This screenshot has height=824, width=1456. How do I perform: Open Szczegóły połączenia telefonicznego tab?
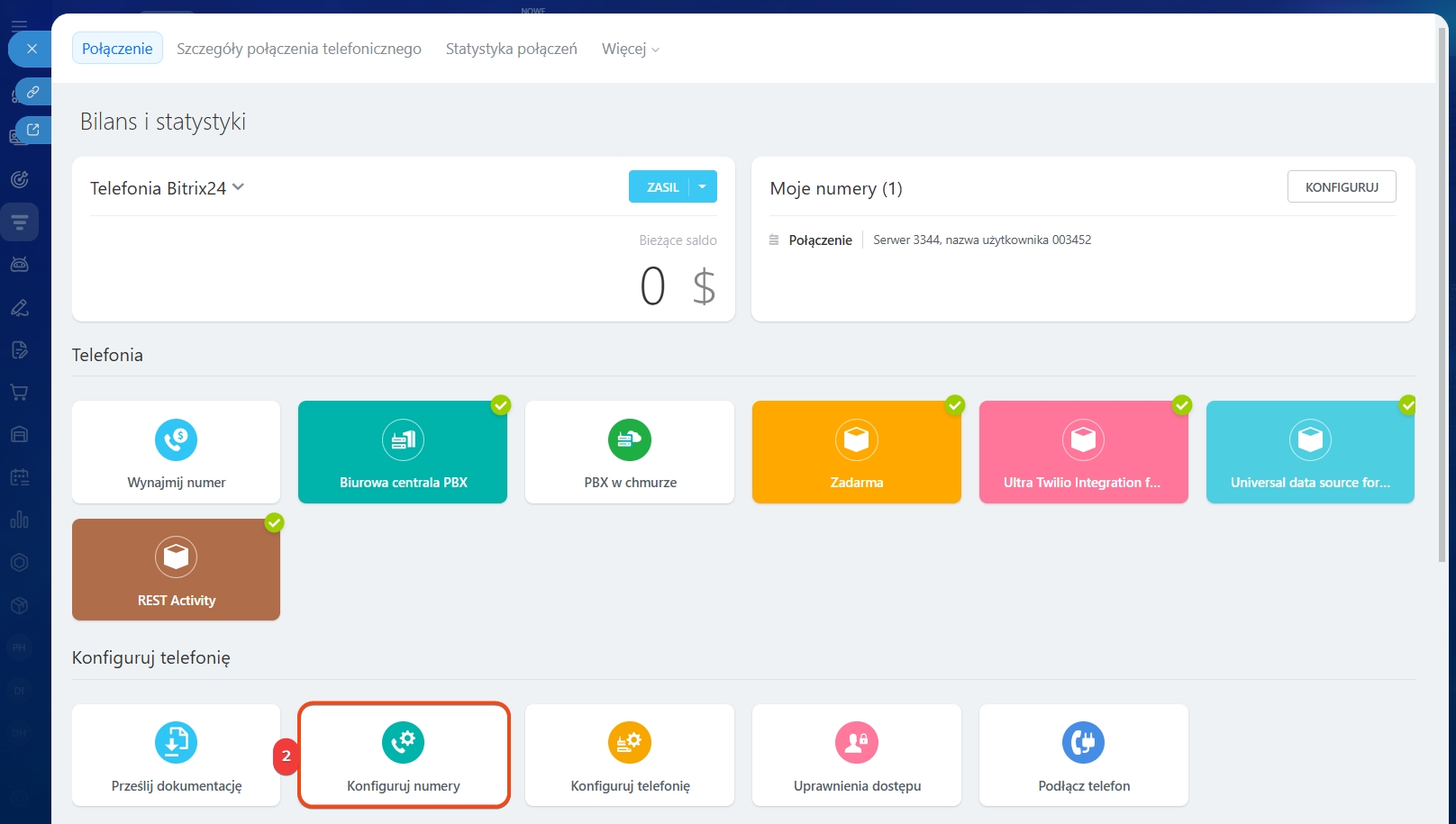coord(298,49)
